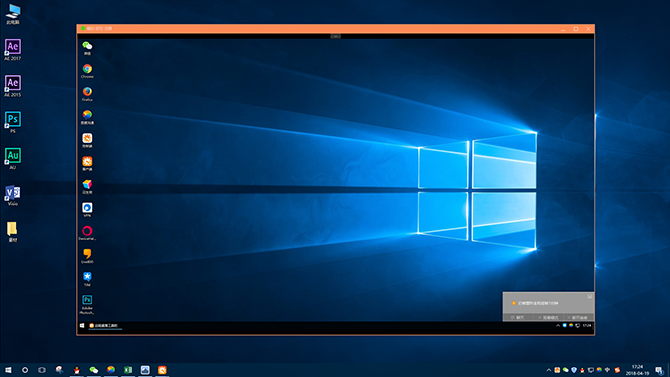This screenshot has width=670, height=377.
Task: Show hidden icons in the remote system tray
Action: [x=558, y=326]
